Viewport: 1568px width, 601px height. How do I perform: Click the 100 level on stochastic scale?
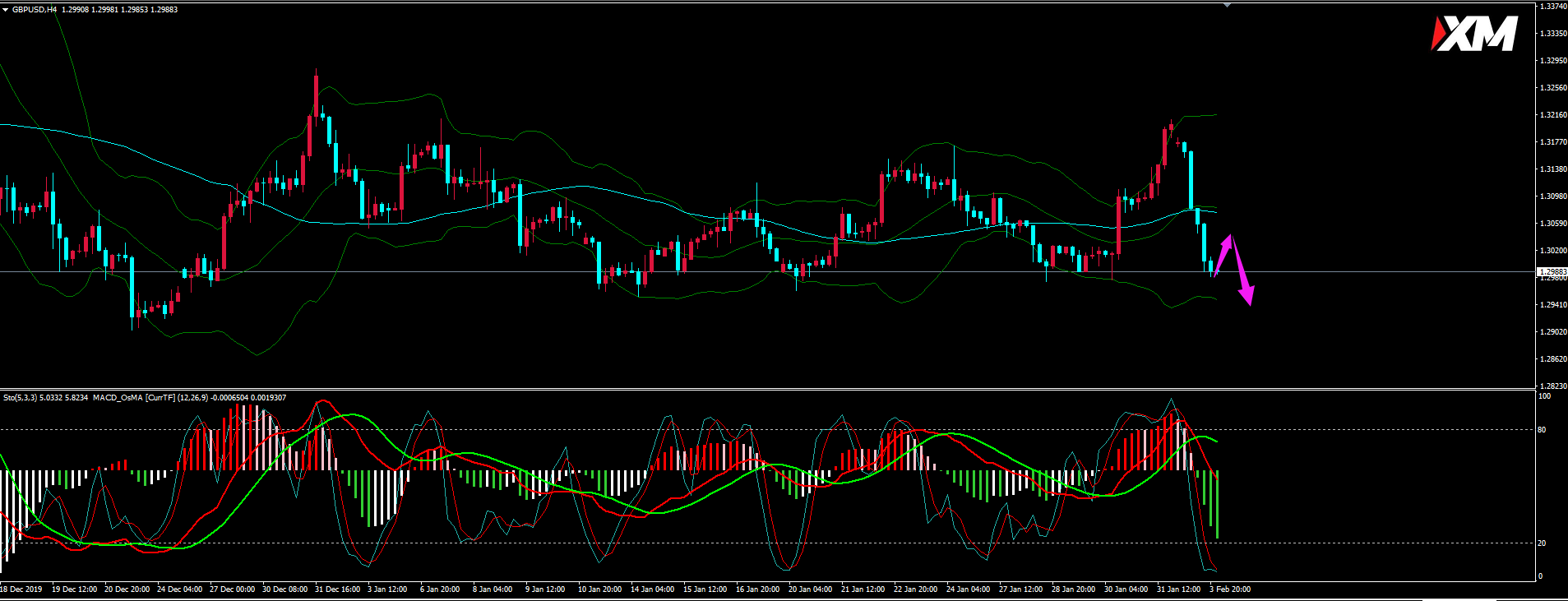pos(1543,396)
